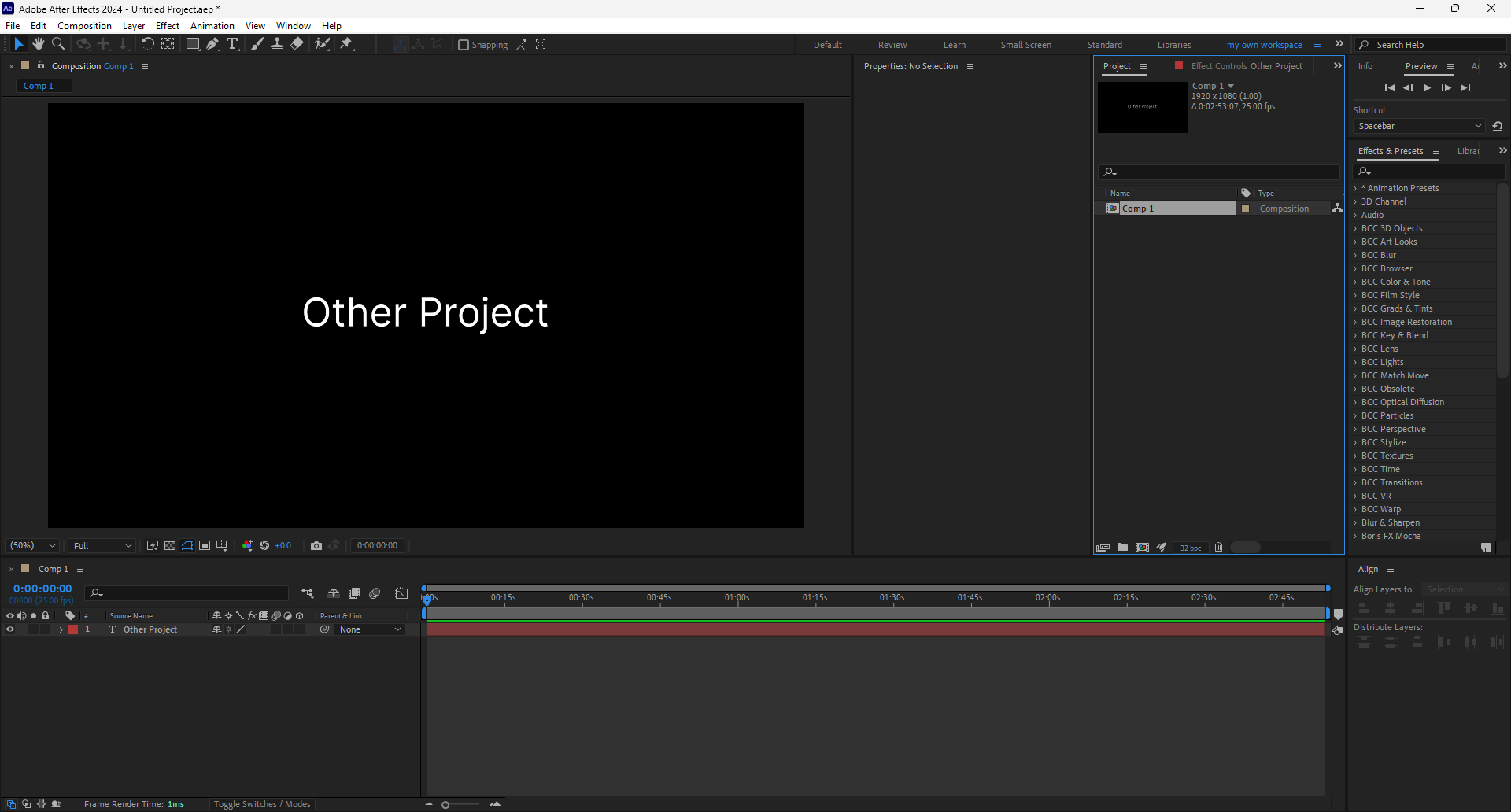Open the Animation menu
The image size is (1511, 812).
(212, 26)
